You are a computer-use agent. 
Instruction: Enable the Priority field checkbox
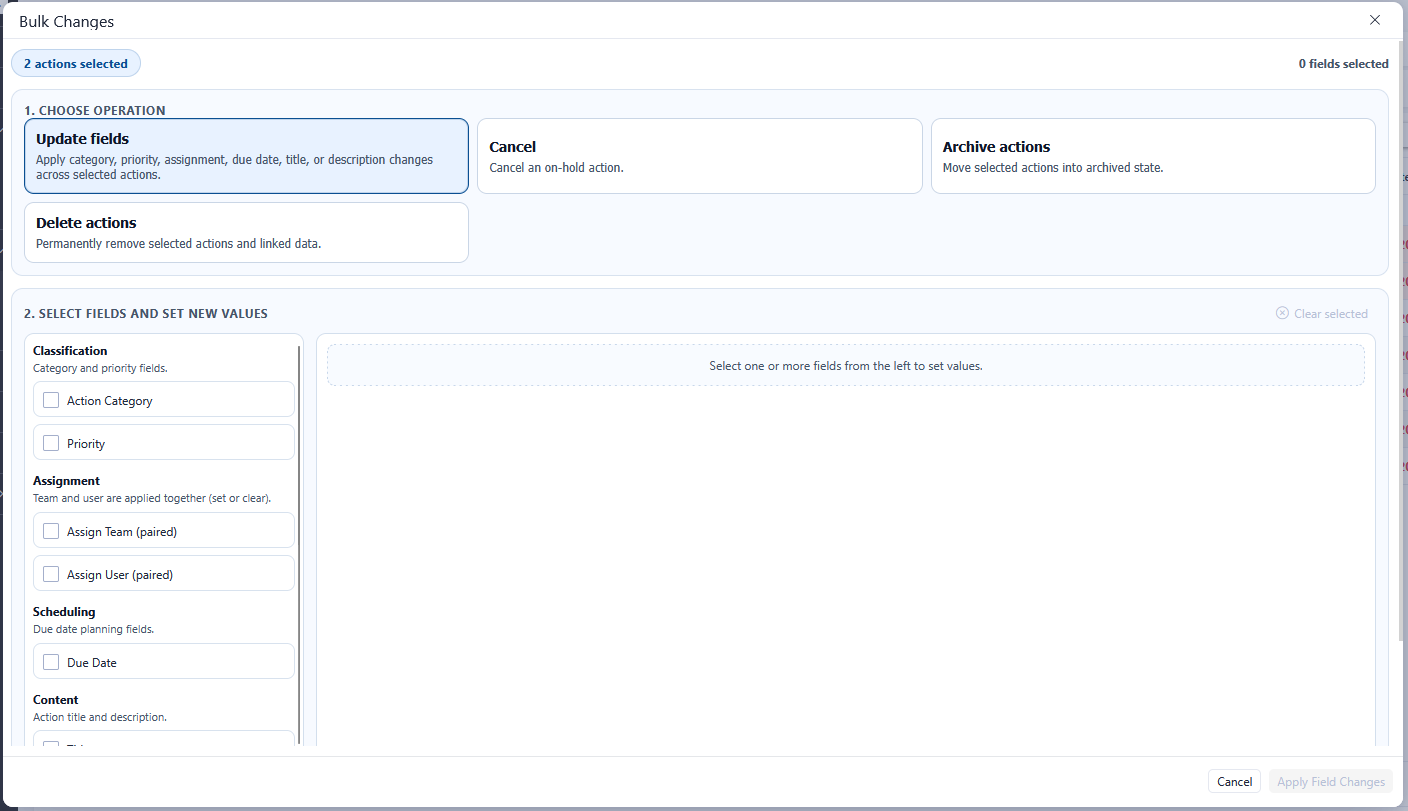[x=51, y=443]
